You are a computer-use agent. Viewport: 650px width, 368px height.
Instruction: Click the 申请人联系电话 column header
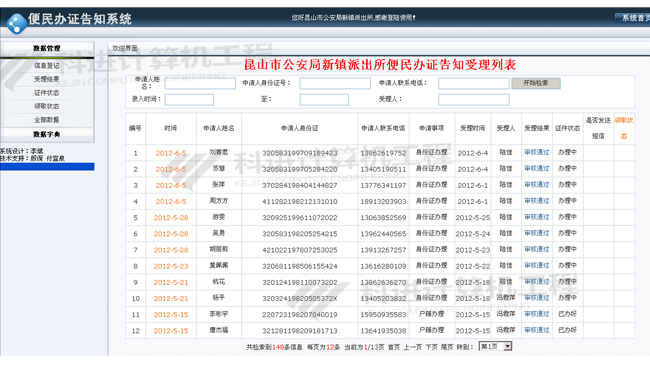click(x=383, y=128)
